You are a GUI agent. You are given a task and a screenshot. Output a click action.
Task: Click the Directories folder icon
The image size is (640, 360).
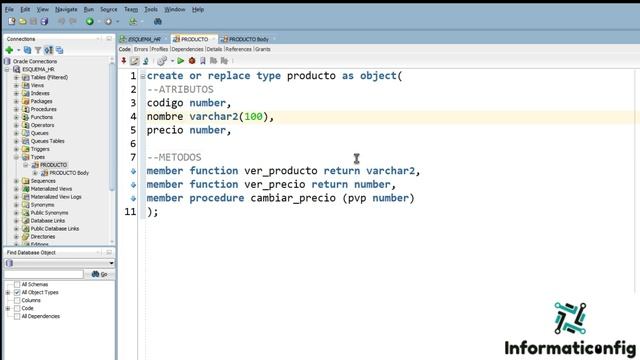26,237
